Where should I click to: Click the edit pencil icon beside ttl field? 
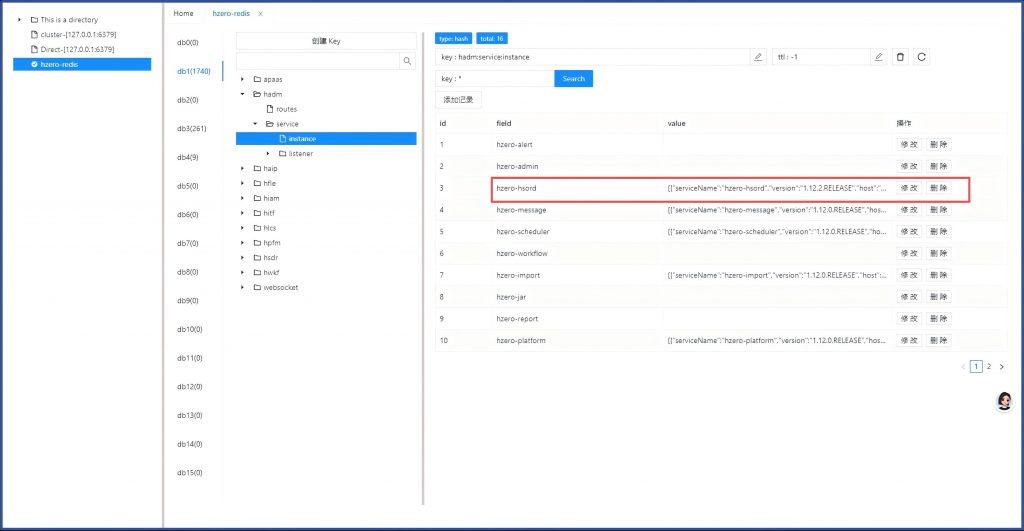click(x=878, y=57)
